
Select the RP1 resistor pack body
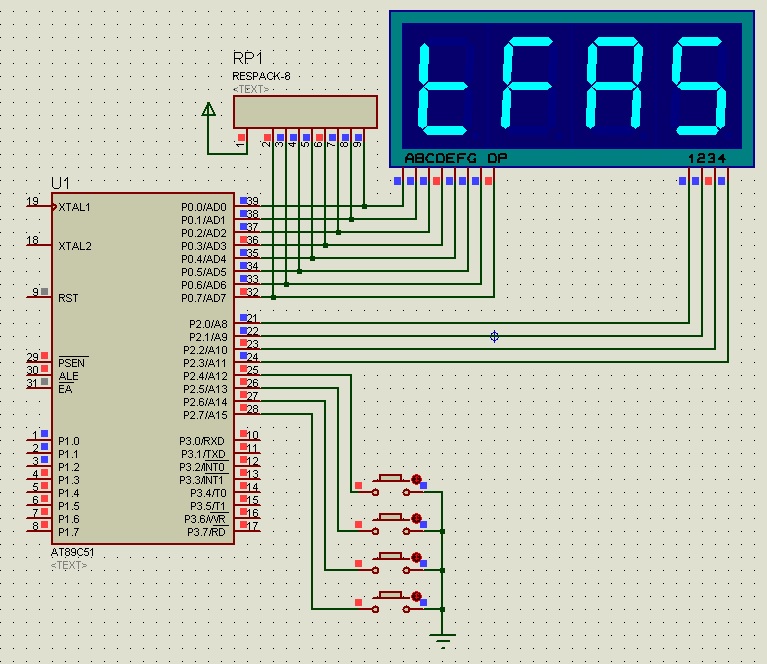tap(305, 111)
